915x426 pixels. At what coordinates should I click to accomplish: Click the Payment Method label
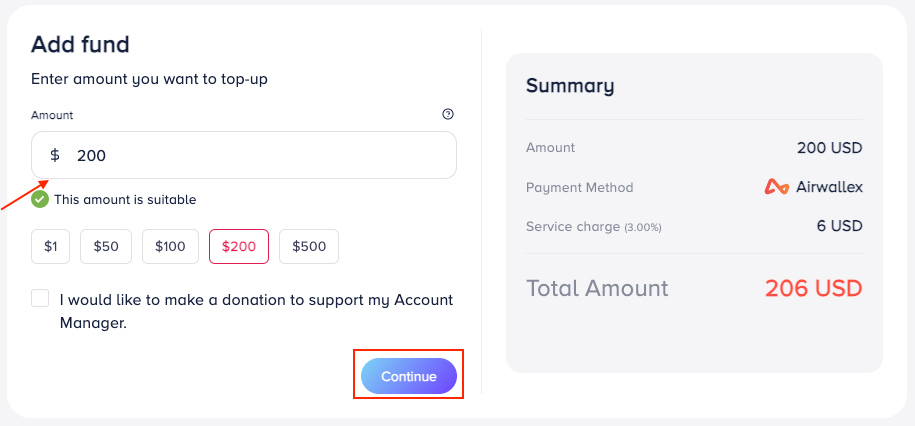[579, 187]
